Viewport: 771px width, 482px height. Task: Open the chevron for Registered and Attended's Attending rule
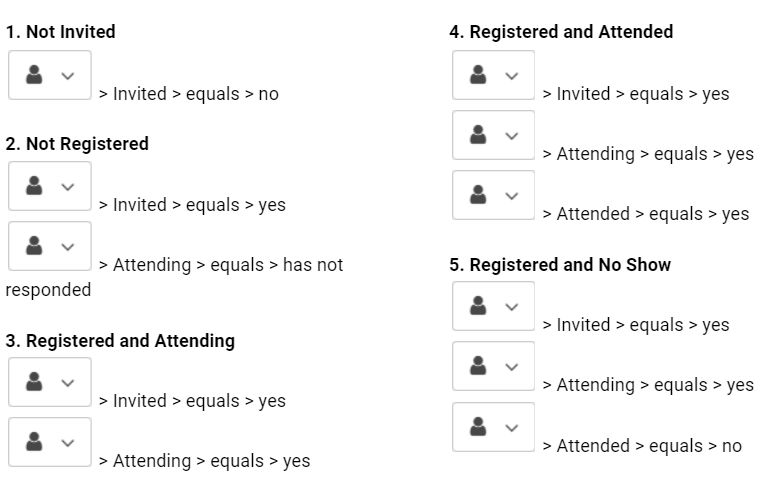512,136
